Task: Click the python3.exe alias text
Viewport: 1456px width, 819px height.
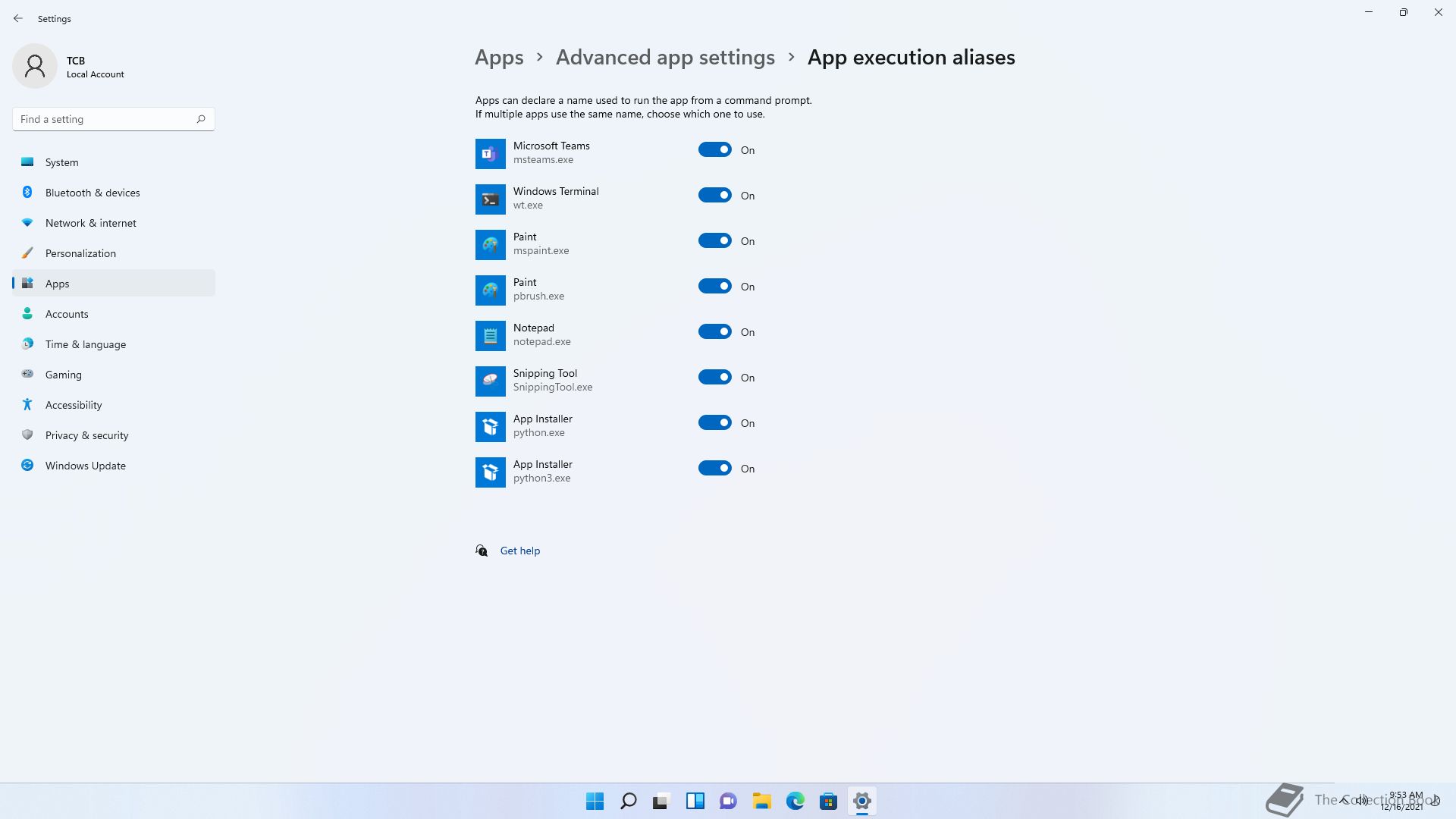Action: (x=541, y=479)
